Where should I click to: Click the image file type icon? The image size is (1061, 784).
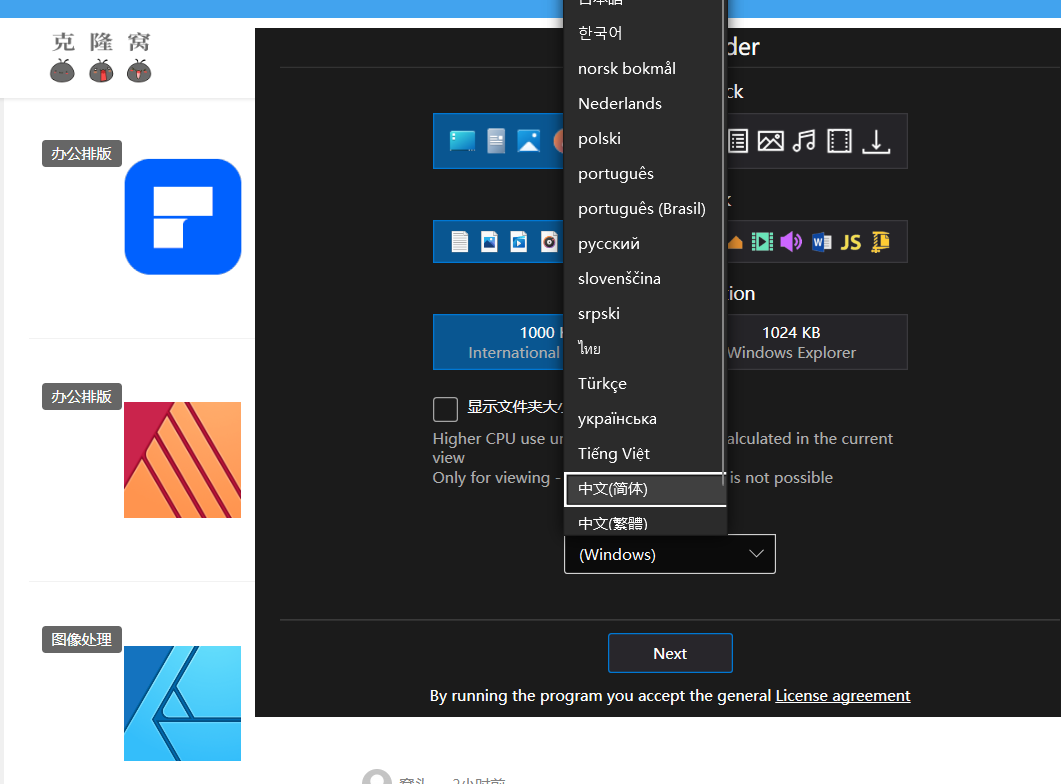pos(489,241)
